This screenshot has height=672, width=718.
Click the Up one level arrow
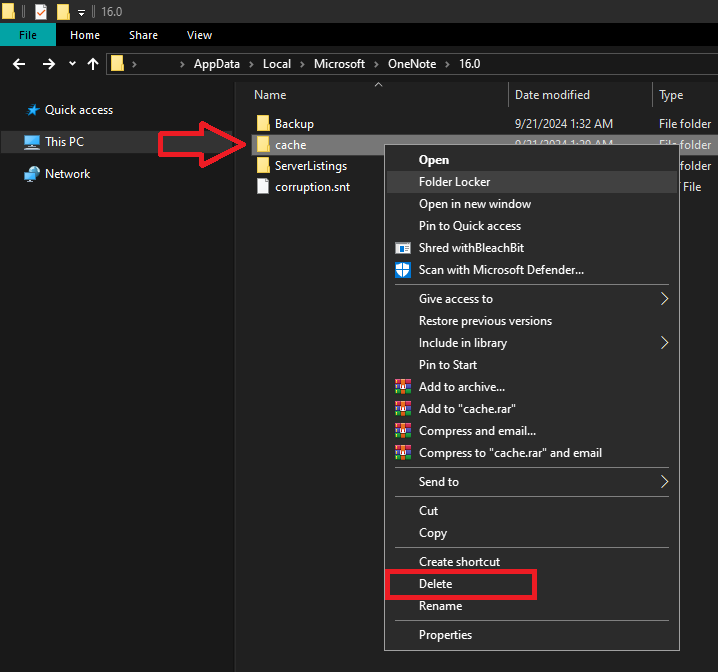click(93, 63)
